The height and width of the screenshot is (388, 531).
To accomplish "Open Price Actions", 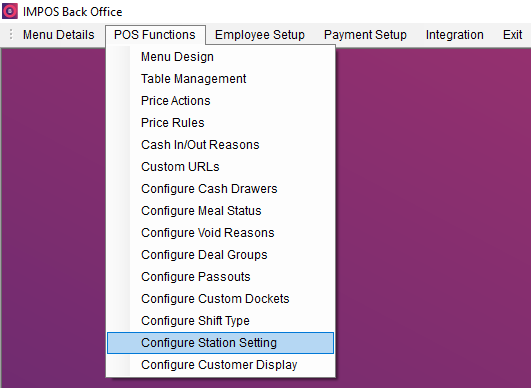I will click(x=220, y=101).
